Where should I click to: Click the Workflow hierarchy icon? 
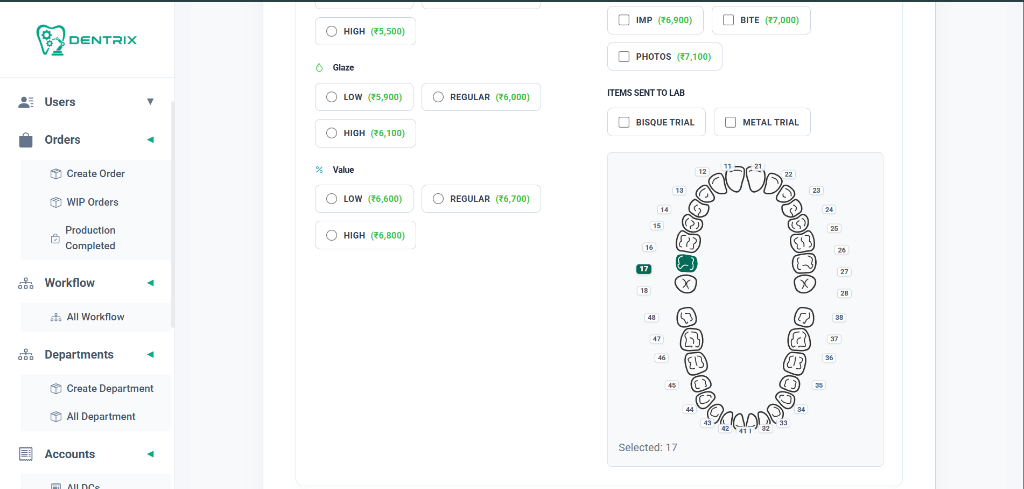[x=26, y=283]
